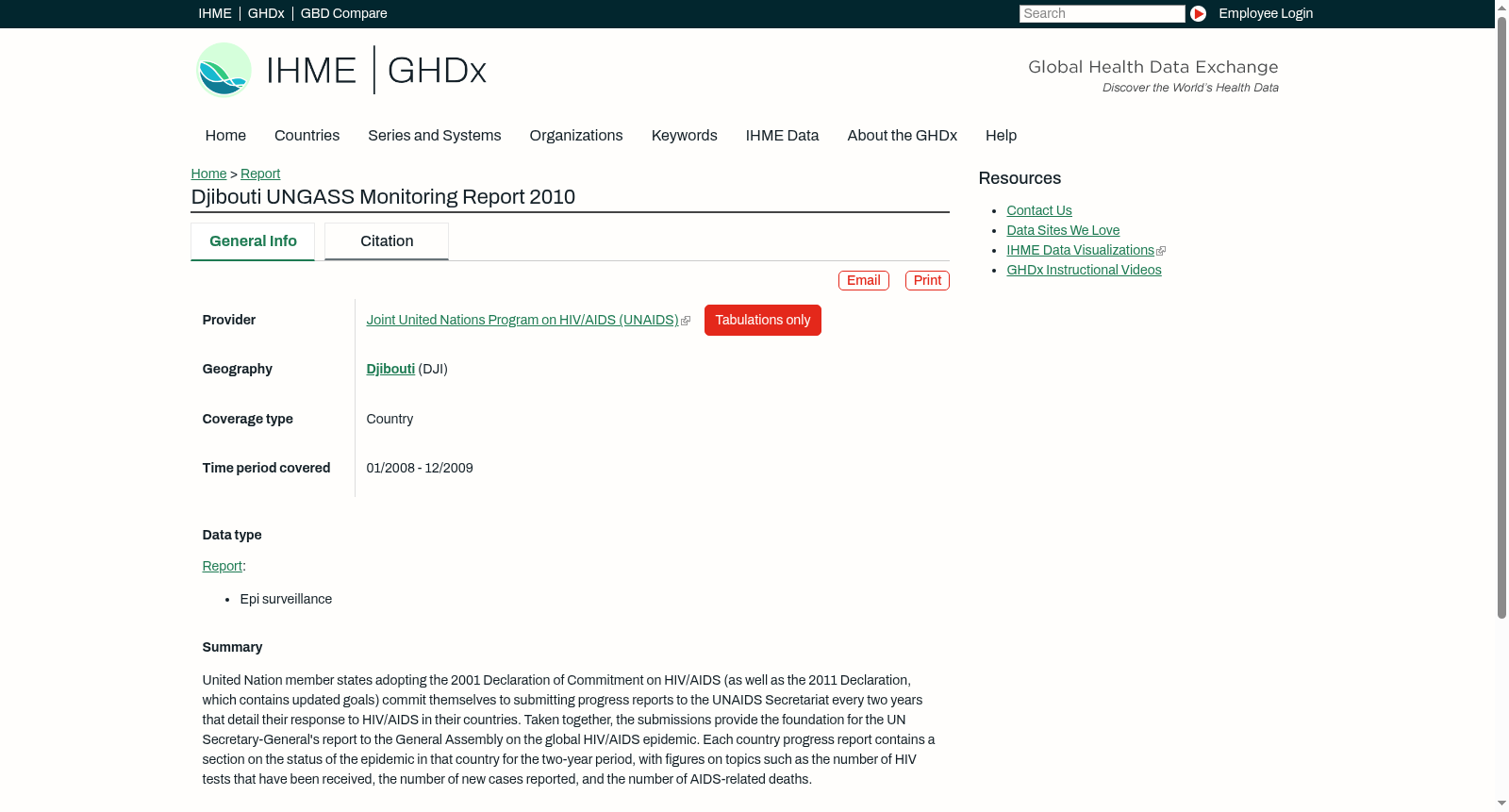The width and height of the screenshot is (1509, 812).
Task: Click external link icon beside IHME Data Visualizations
Action: click(x=1161, y=251)
